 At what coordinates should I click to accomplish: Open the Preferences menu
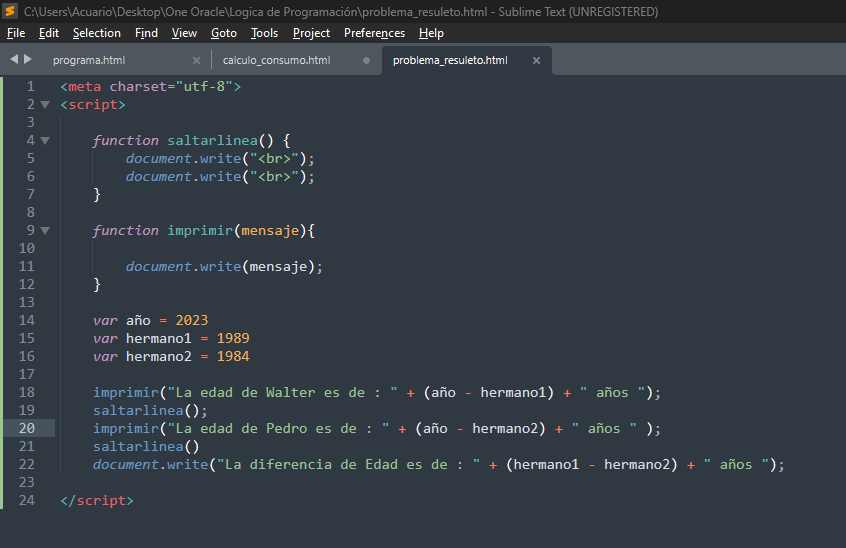pos(374,33)
